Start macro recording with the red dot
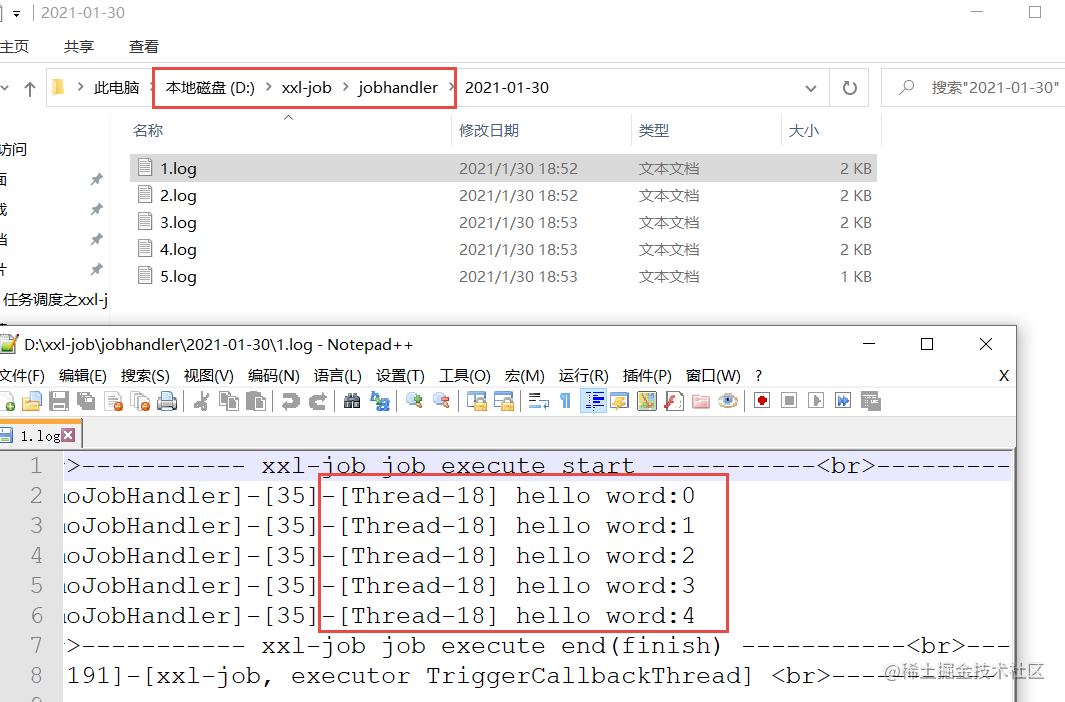The image size is (1065, 702). [762, 401]
